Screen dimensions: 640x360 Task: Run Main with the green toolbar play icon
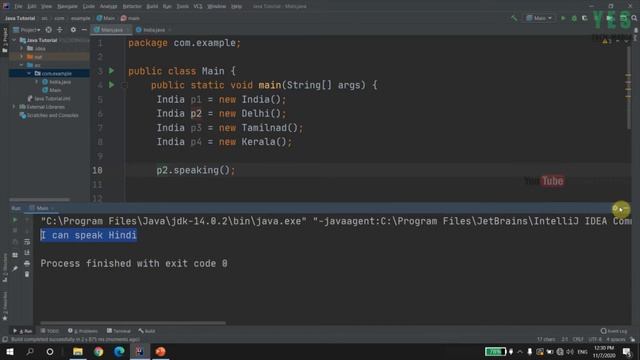(563, 18)
